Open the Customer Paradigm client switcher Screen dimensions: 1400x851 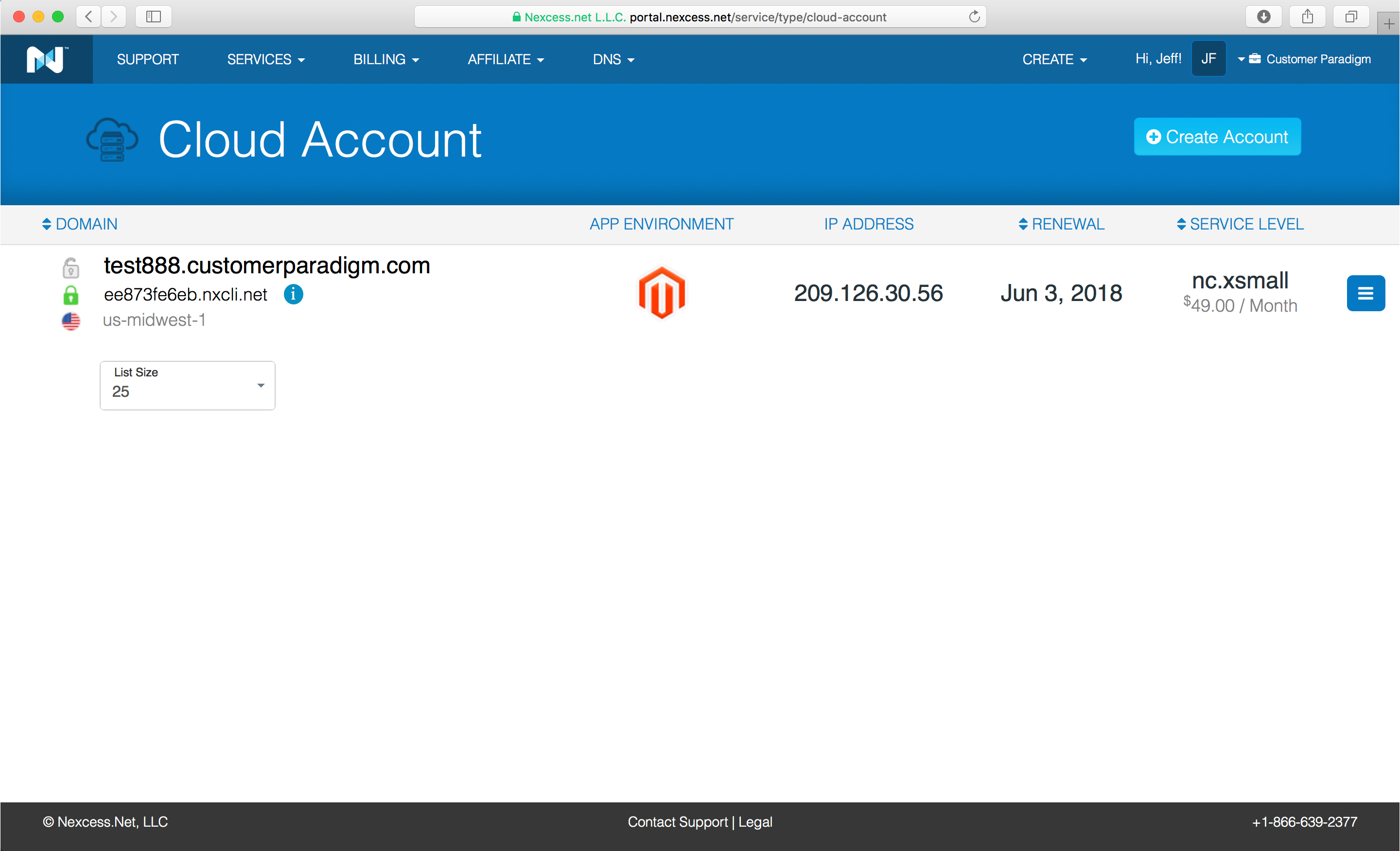coord(1305,59)
